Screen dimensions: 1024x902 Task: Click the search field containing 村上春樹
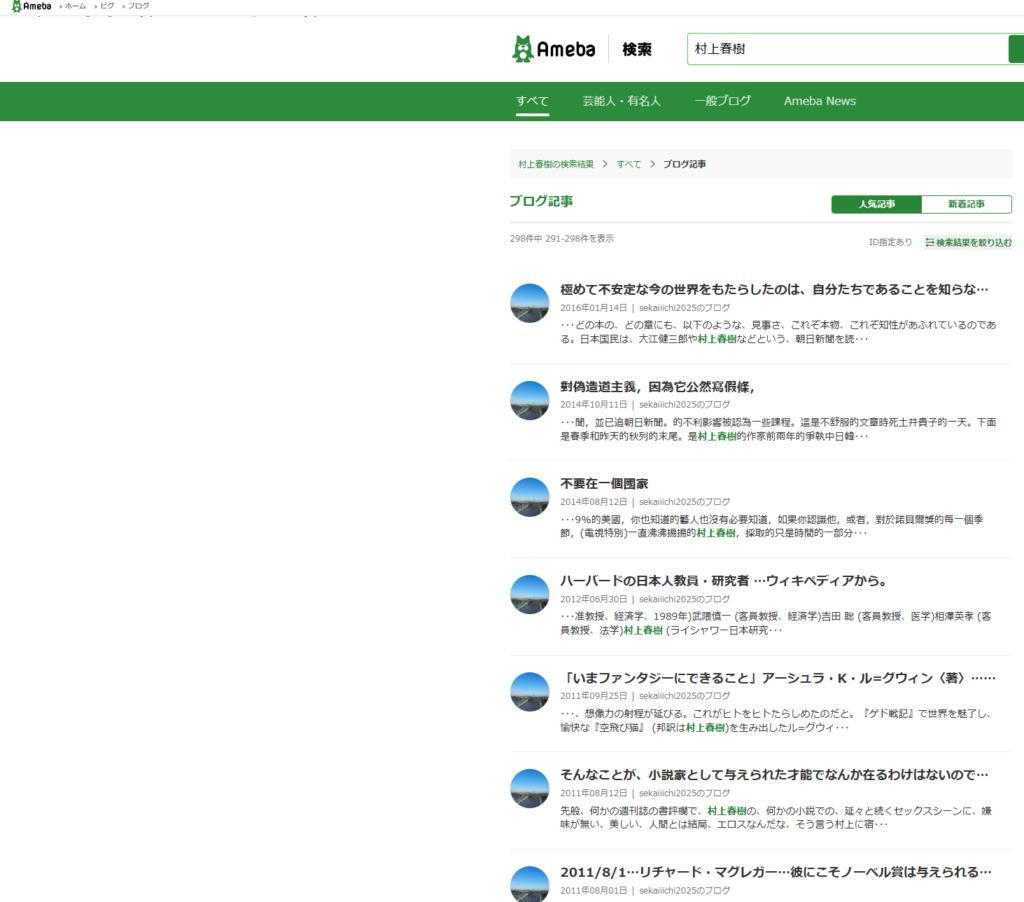848,49
